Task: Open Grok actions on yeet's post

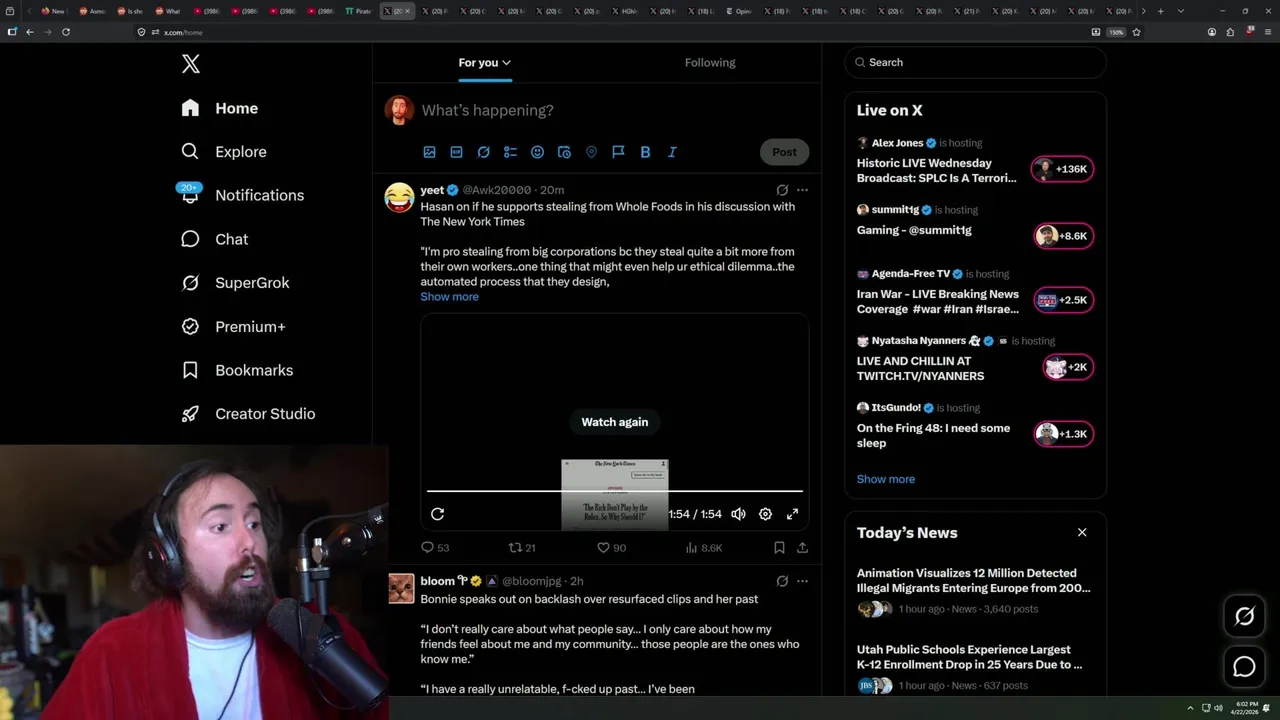Action: pyautogui.click(x=782, y=190)
